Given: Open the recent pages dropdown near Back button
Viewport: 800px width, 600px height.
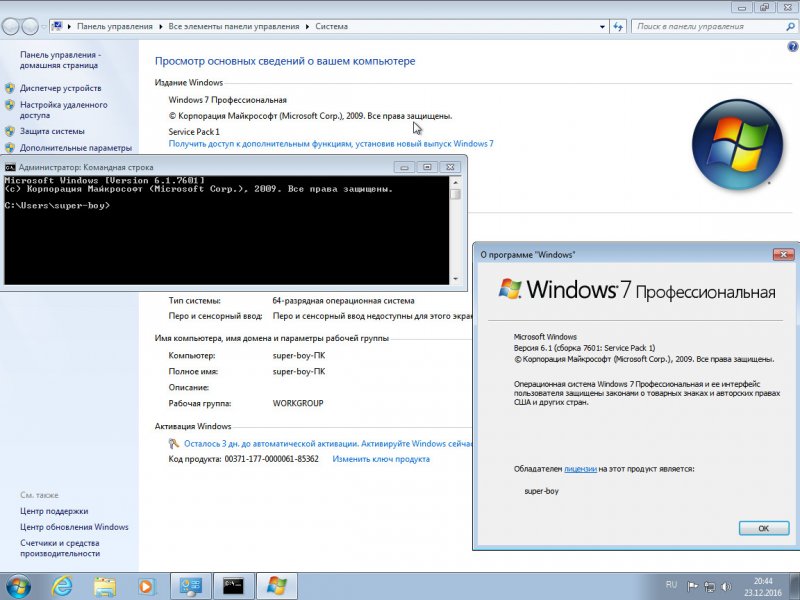Looking at the screenshot, I should pyautogui.click(x=44, y=27).
